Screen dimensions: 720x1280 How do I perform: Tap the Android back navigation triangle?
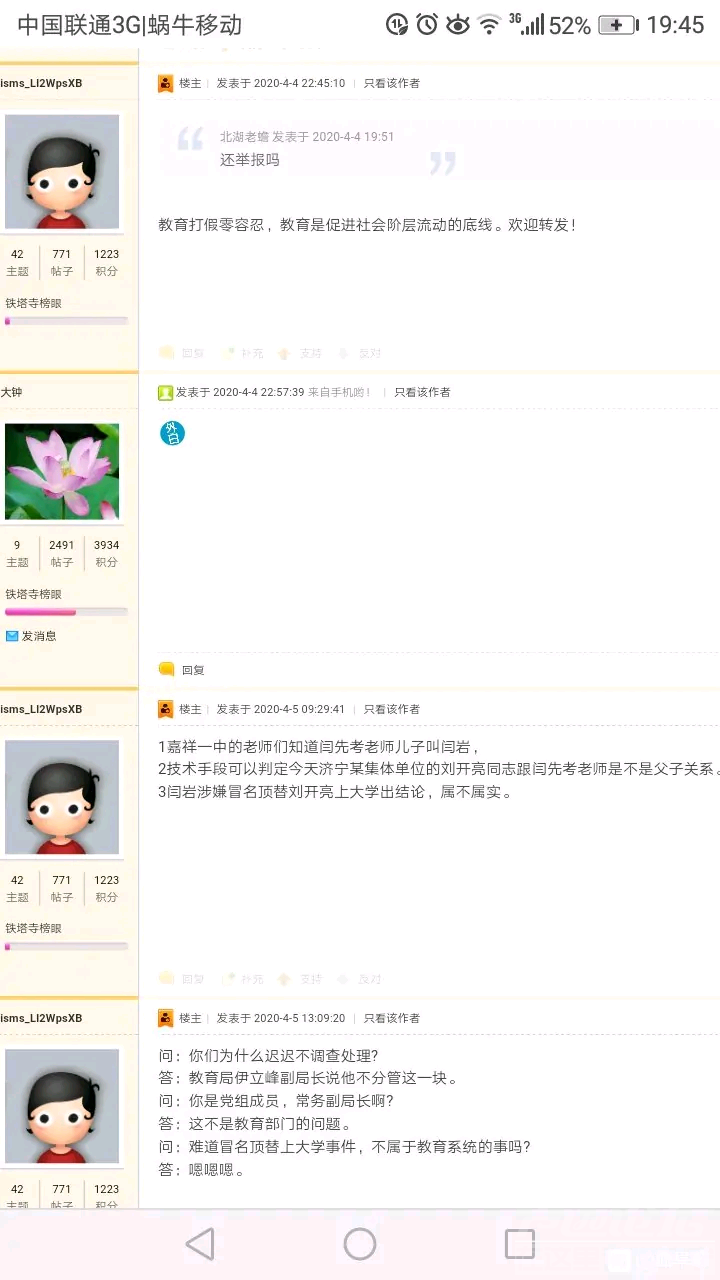[x=200, y=1244]
